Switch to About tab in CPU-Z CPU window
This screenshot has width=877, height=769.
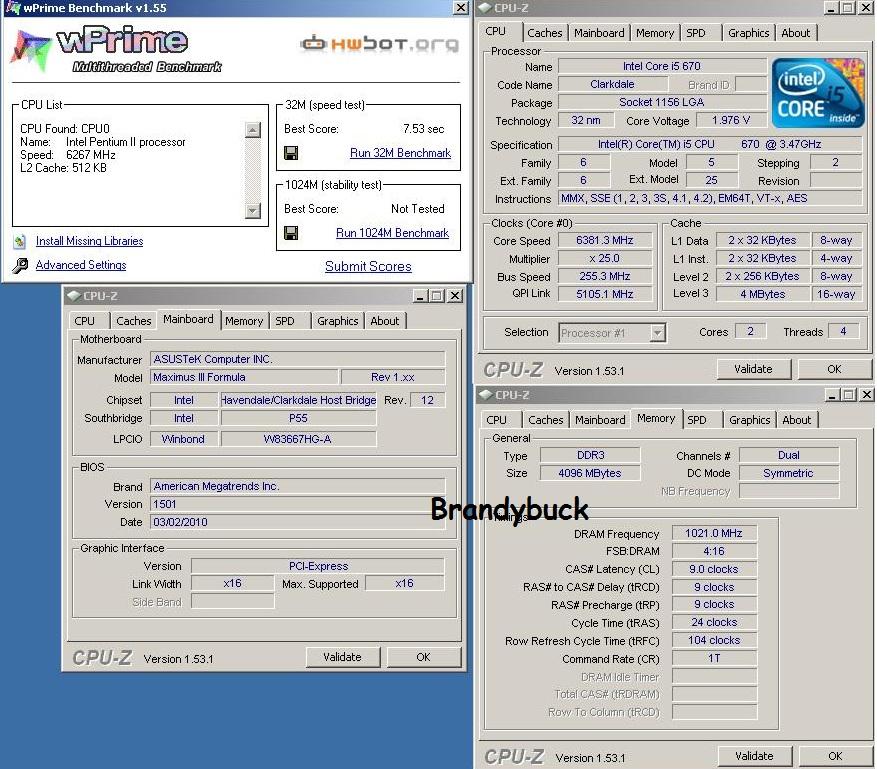click(x=796, y=33)
